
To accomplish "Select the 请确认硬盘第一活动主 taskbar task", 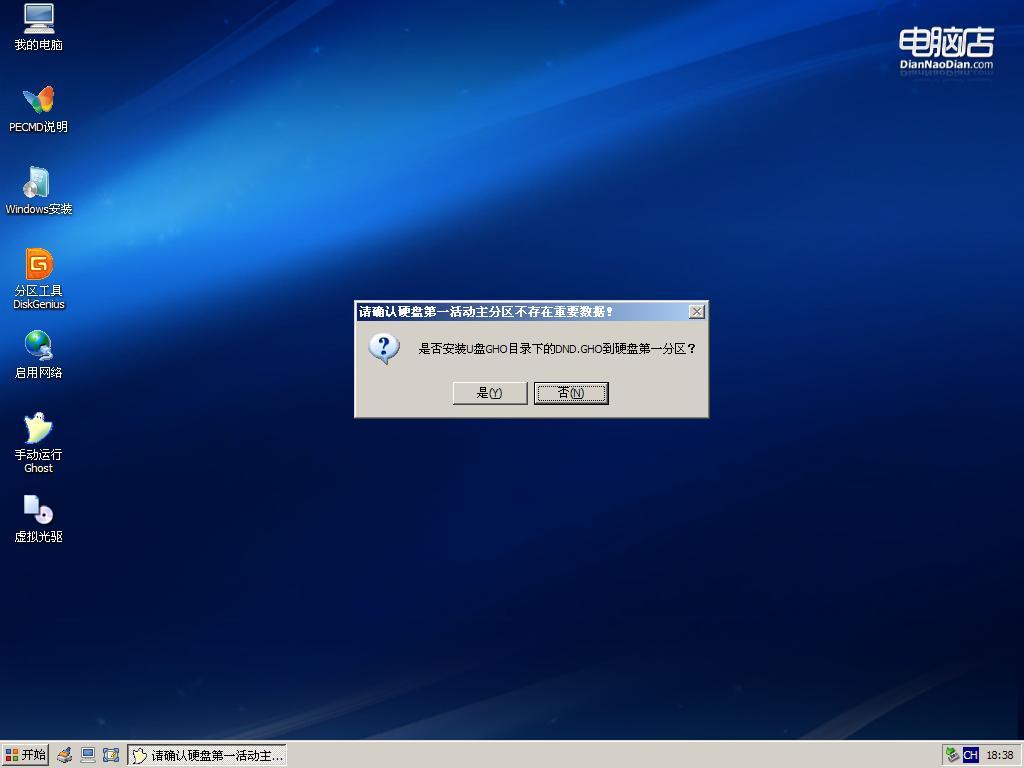I will [x=205, y=755].
